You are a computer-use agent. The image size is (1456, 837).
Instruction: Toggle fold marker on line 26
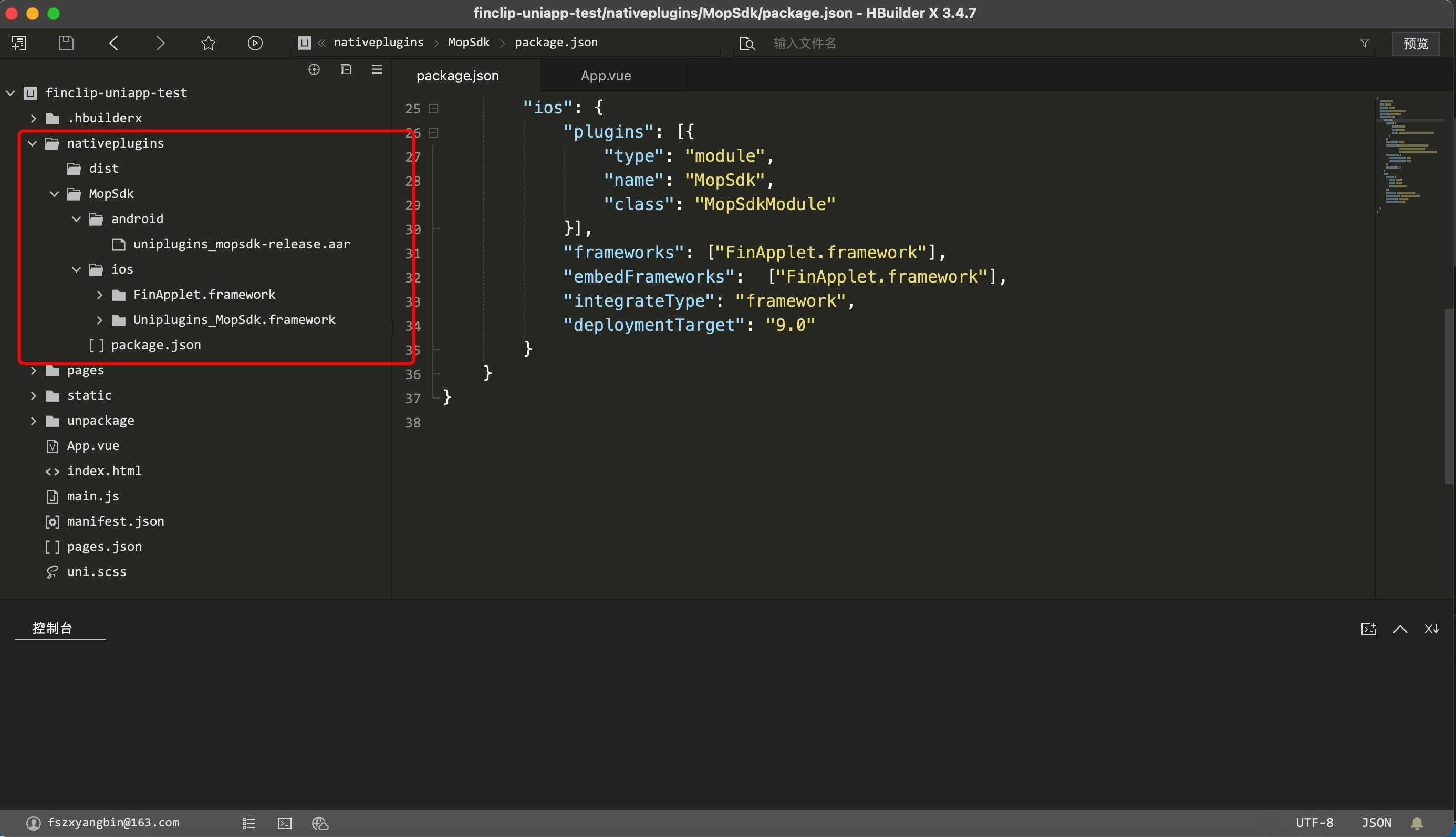click(x=433, y=133)
